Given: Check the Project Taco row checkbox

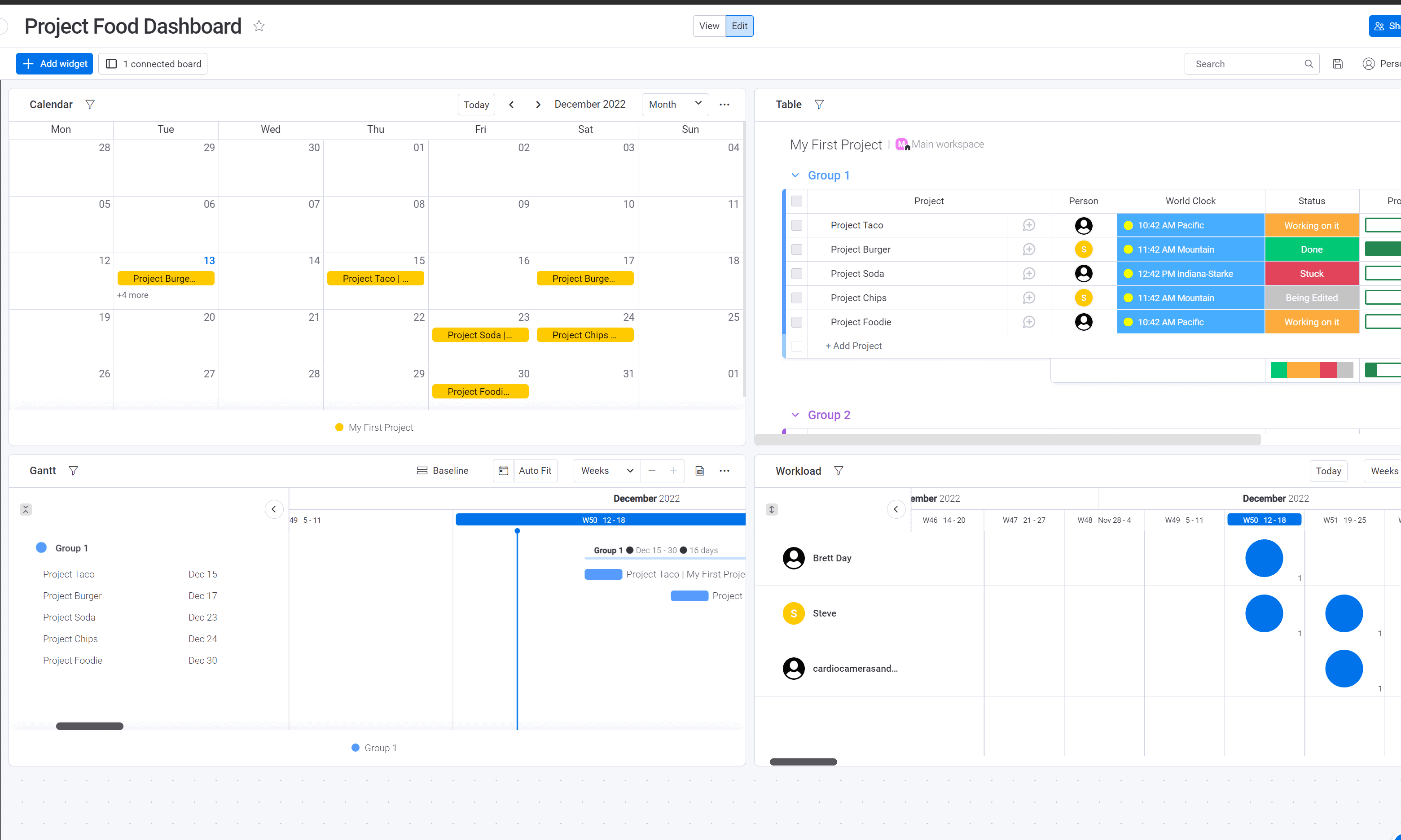Looking at the screenshot, I should coord(797,225).
